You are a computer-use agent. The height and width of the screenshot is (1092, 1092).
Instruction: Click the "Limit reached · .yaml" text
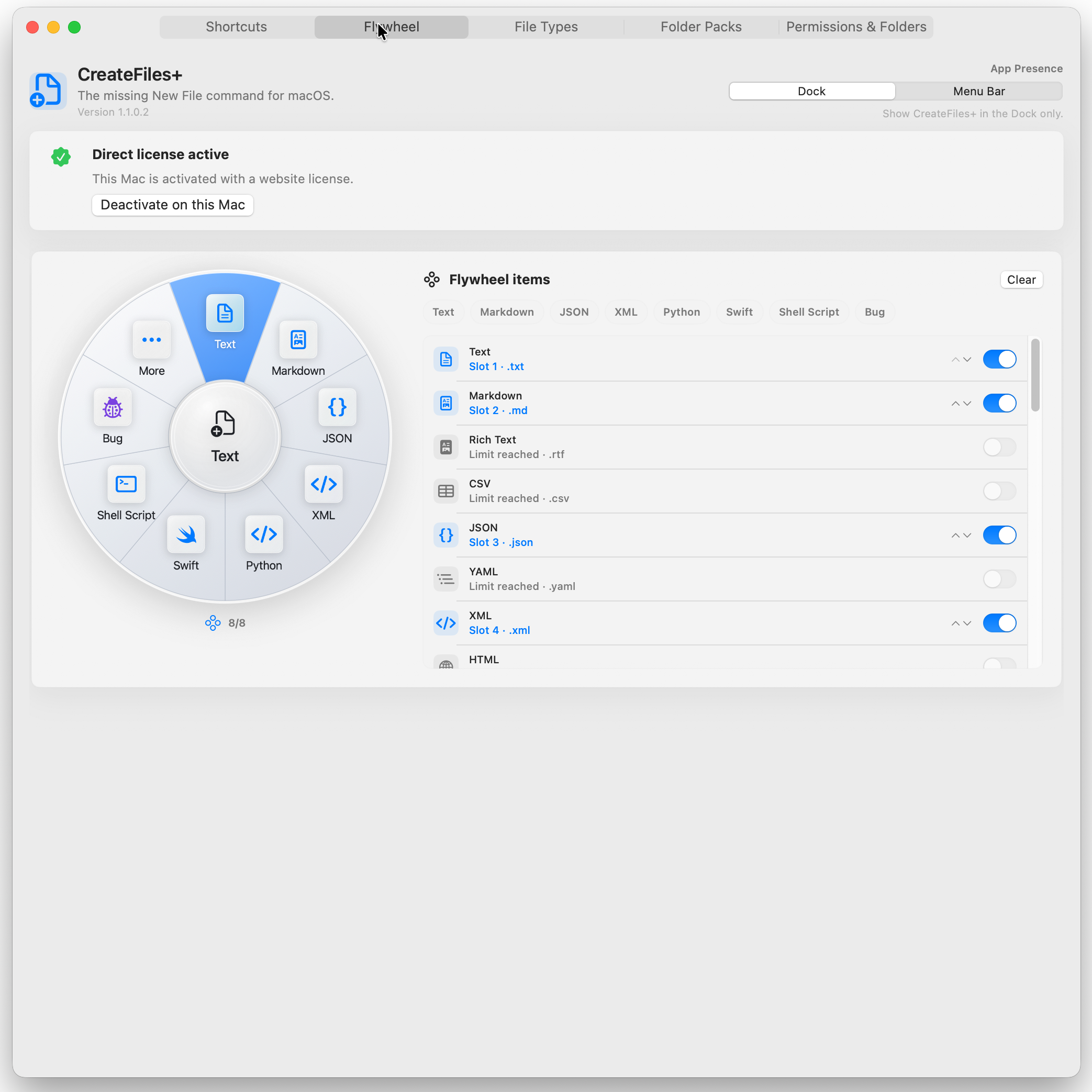click(x=522, y=586)
